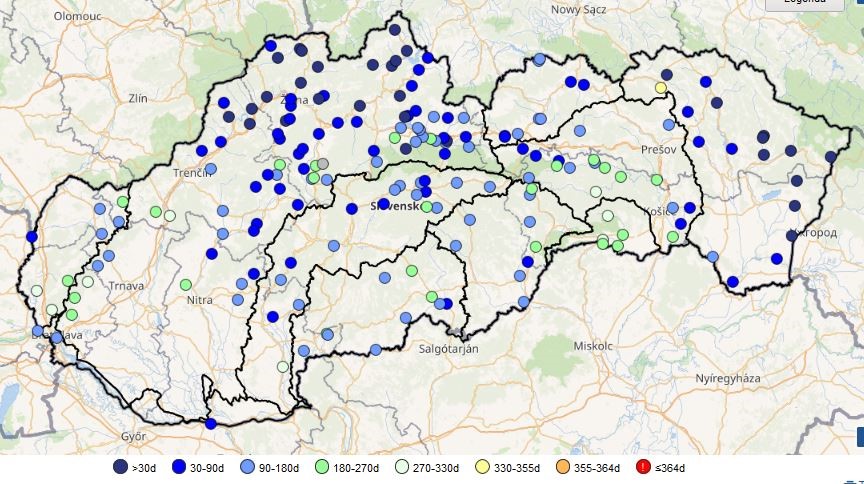Toggle the >30d dark navy legend entry

coord(120,467)
